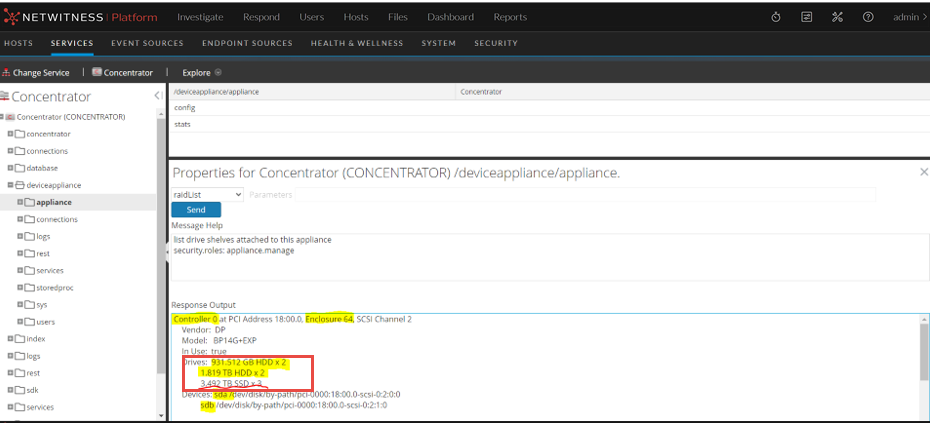930x423 pixels.
Task: Open the raidList message dropdown
Action: tap(207, 194)
